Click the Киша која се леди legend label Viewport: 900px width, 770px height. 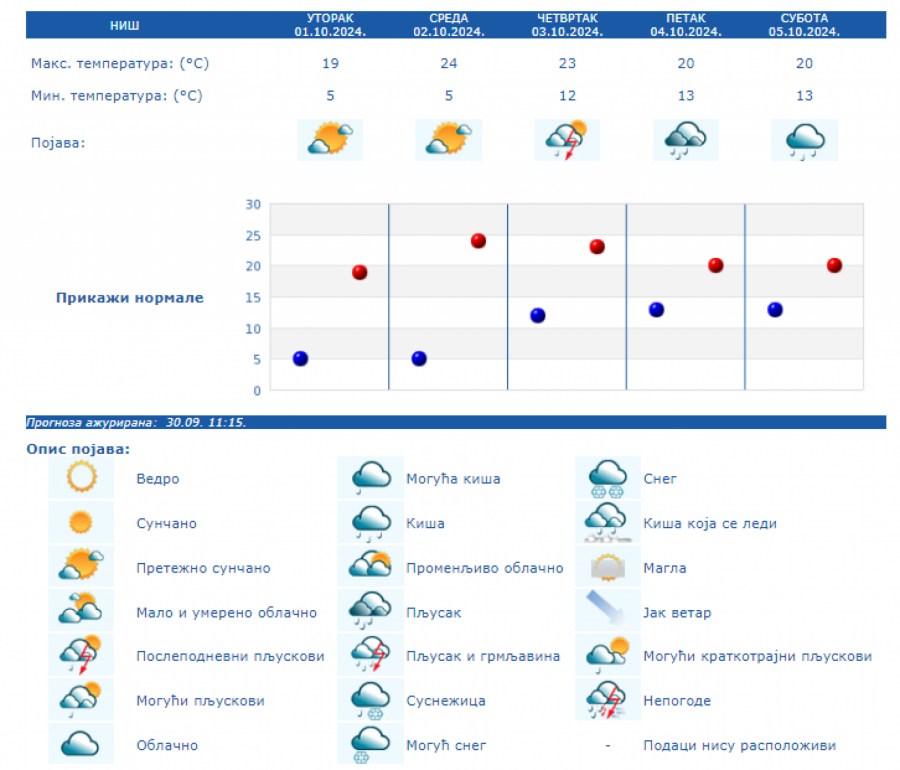(x=710, y=523)
